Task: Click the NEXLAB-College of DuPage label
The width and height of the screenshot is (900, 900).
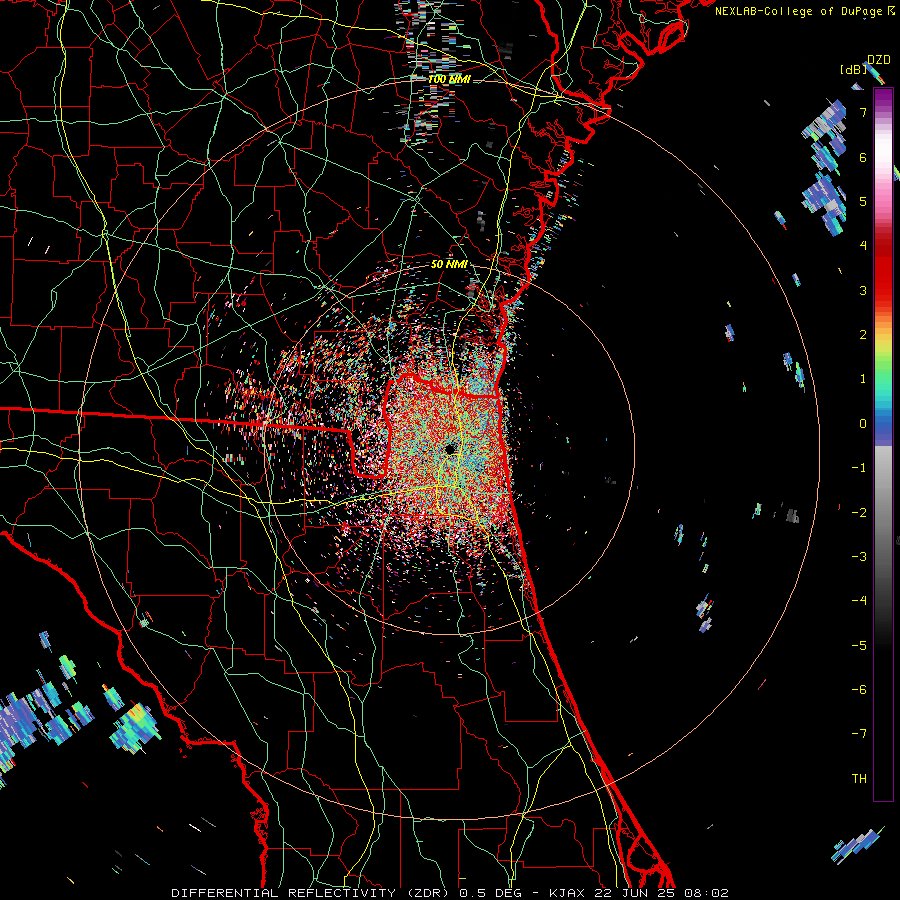Action: (805, 11)
